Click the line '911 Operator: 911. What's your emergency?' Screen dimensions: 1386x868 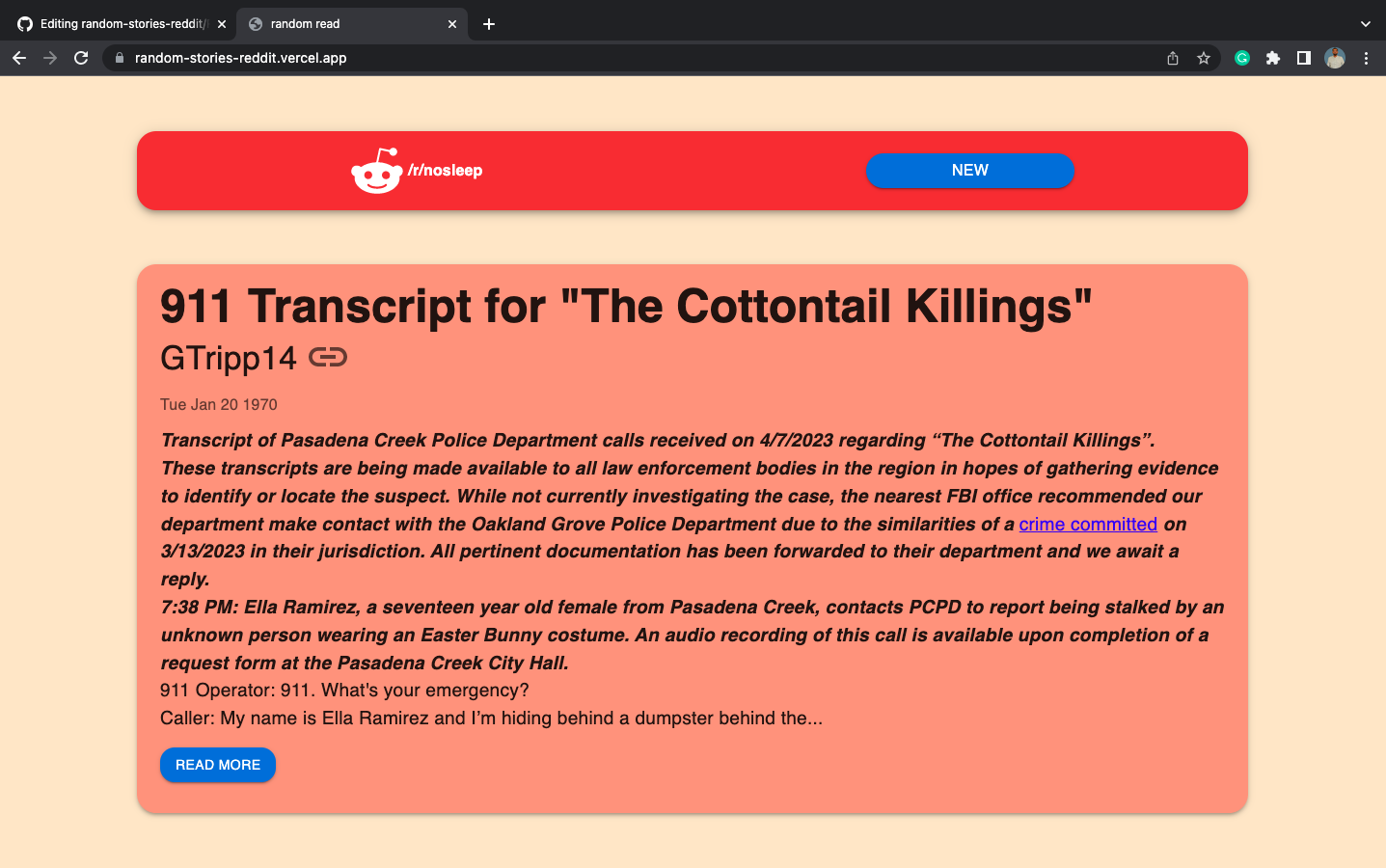coord(344,691)
